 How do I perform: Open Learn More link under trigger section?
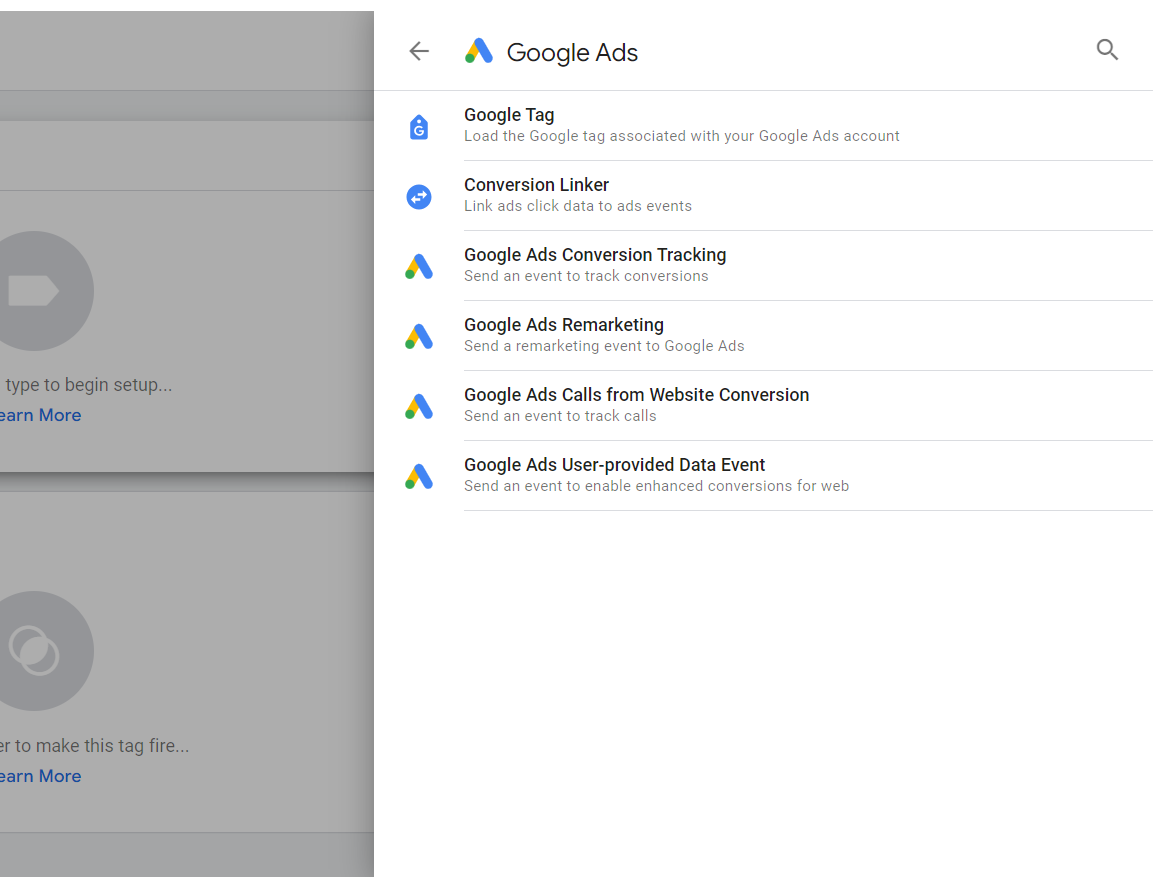click(x=40, y=776)
